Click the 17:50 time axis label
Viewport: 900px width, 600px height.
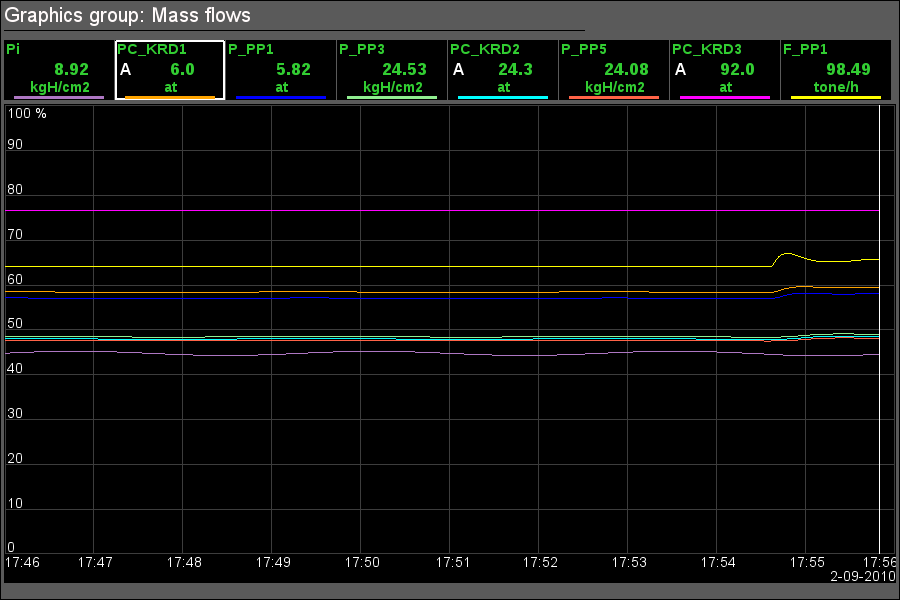point(362,563)
